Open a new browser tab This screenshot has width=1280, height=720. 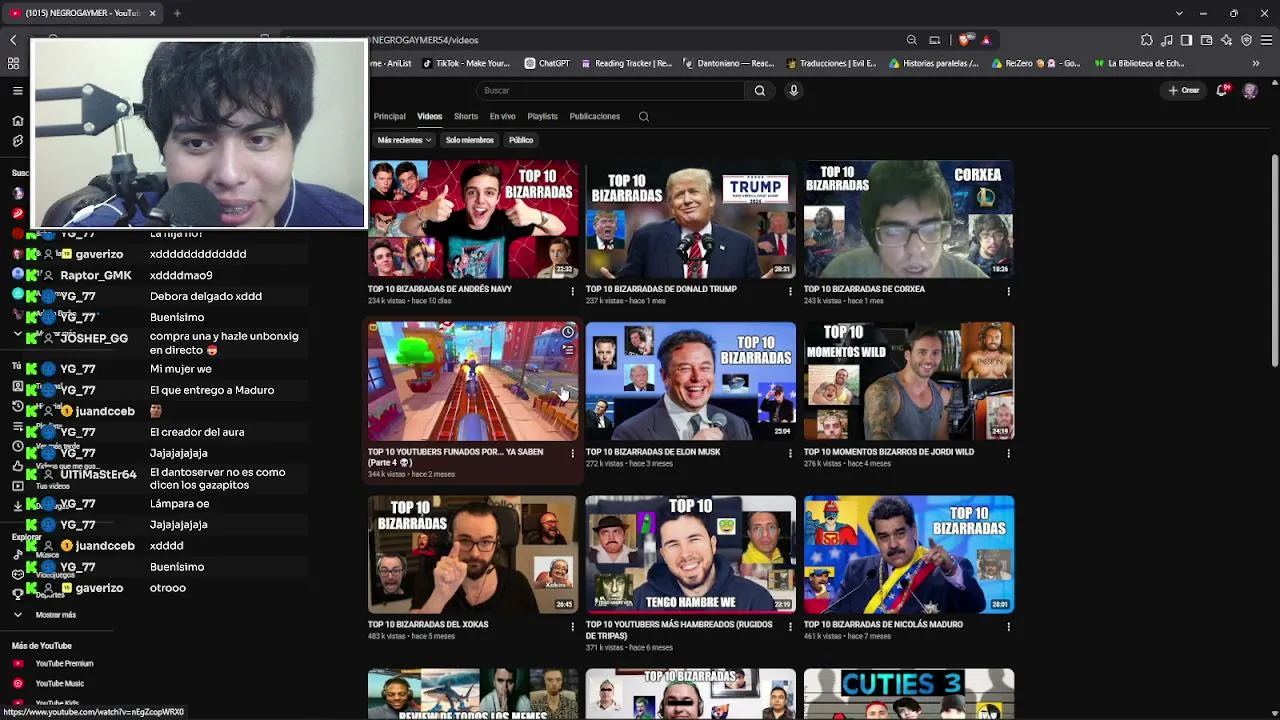click(x=177, y=13)
